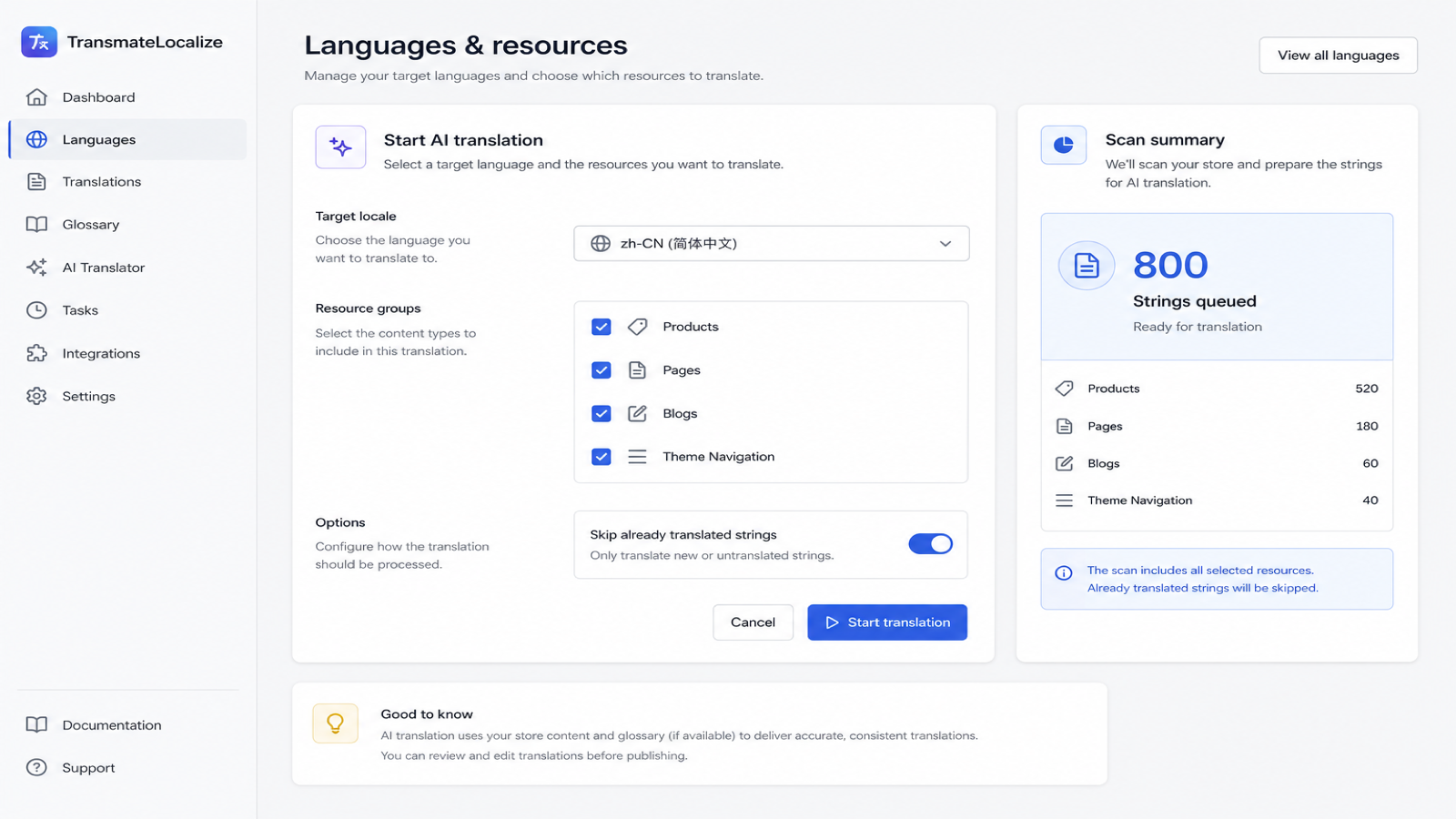This screenshot has height=819, width=1456.
Task: Click the 800 strings queued count
Action: pos(1170,266)
